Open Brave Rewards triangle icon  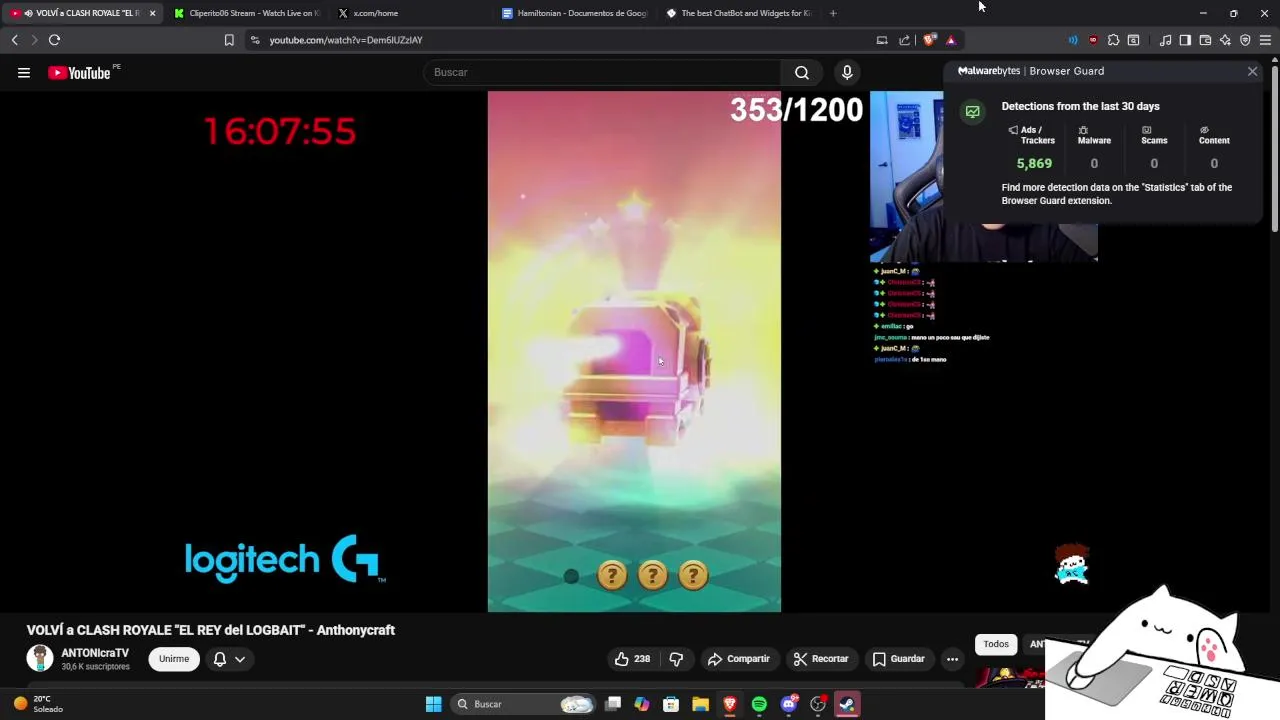pos(951,40)
